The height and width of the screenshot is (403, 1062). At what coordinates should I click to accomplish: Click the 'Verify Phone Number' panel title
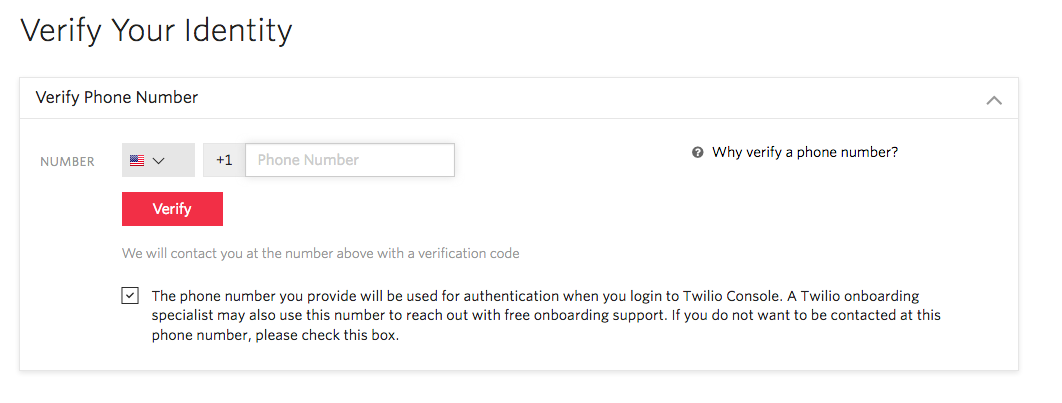coord(117,98)
